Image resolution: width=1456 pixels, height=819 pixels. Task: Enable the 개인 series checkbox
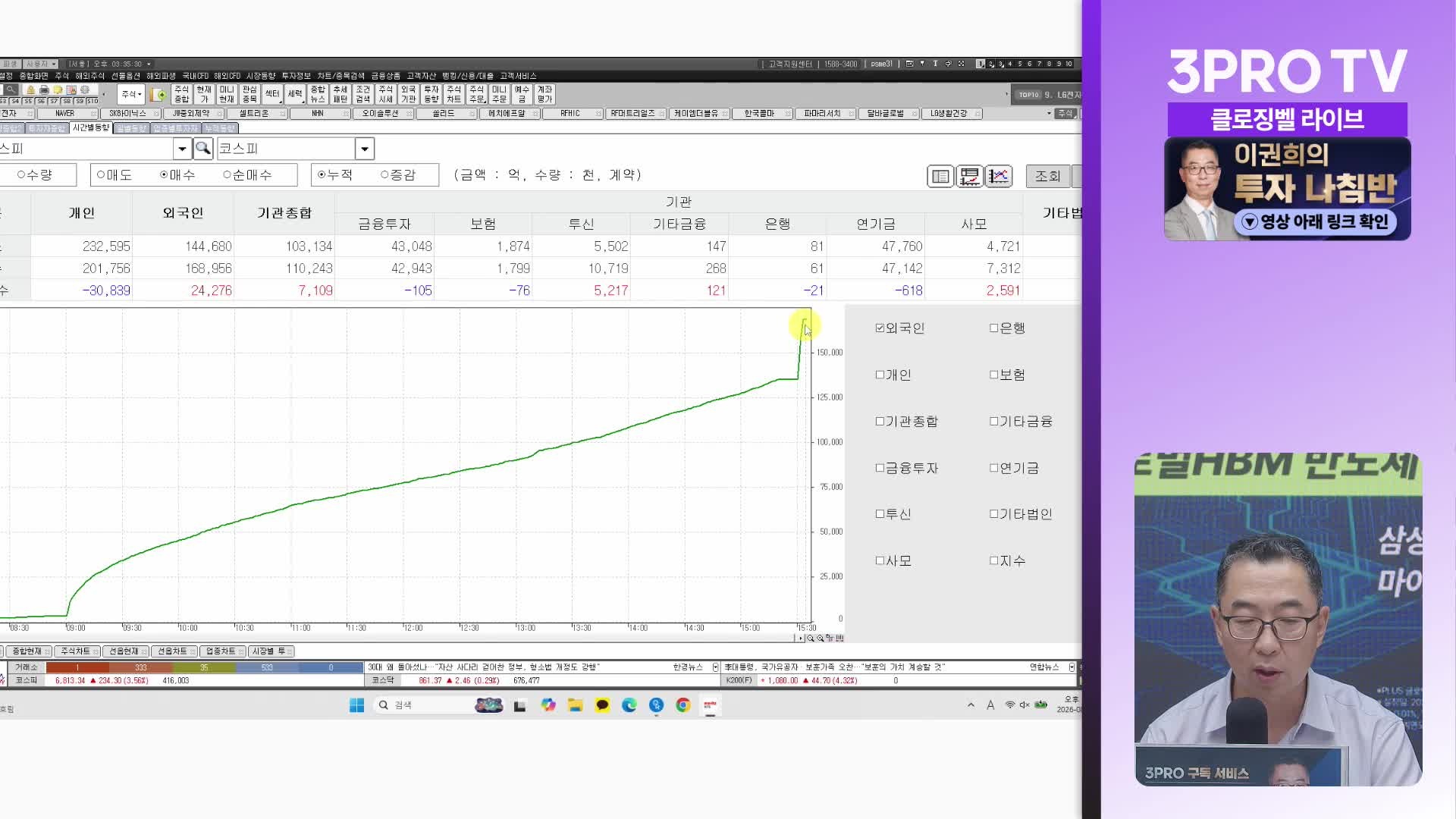880,375
